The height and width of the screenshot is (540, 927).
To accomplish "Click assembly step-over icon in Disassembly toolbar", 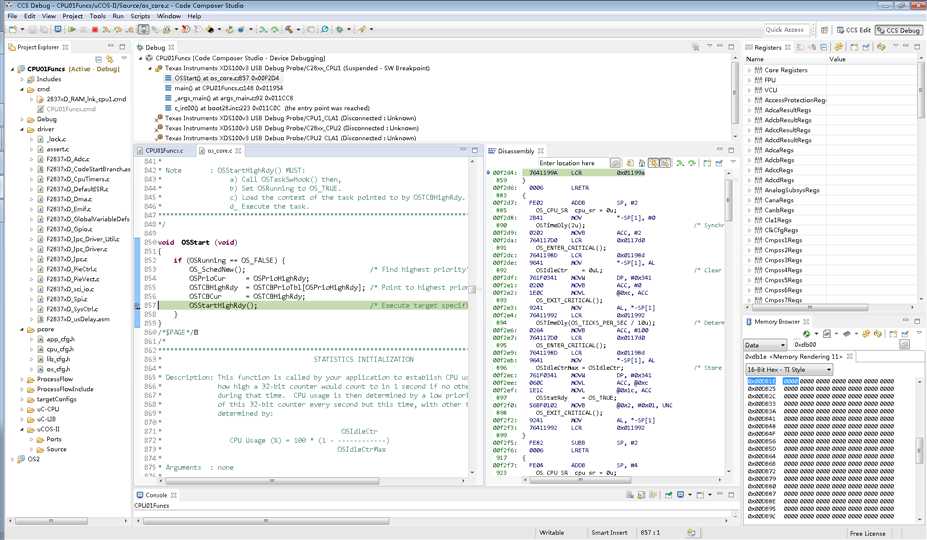I will pyautogui.click(x=692, y=163).
